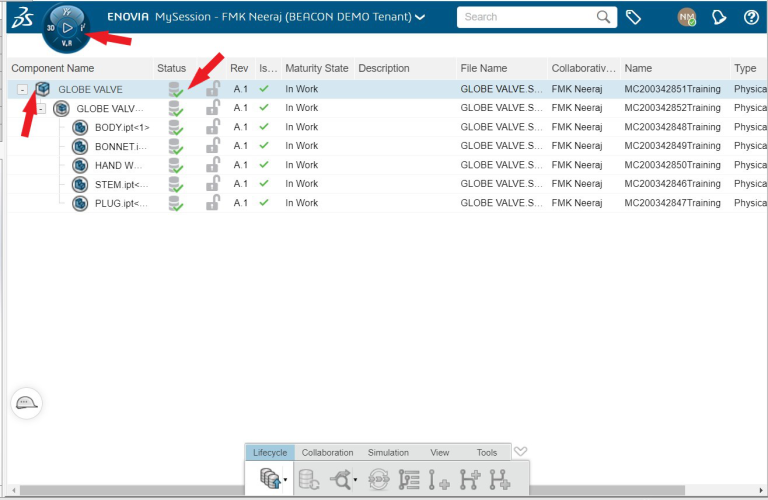The image size is (768, 500).
Task: Toggle the lock on STEM.ipt row
Action: (213, 183)
